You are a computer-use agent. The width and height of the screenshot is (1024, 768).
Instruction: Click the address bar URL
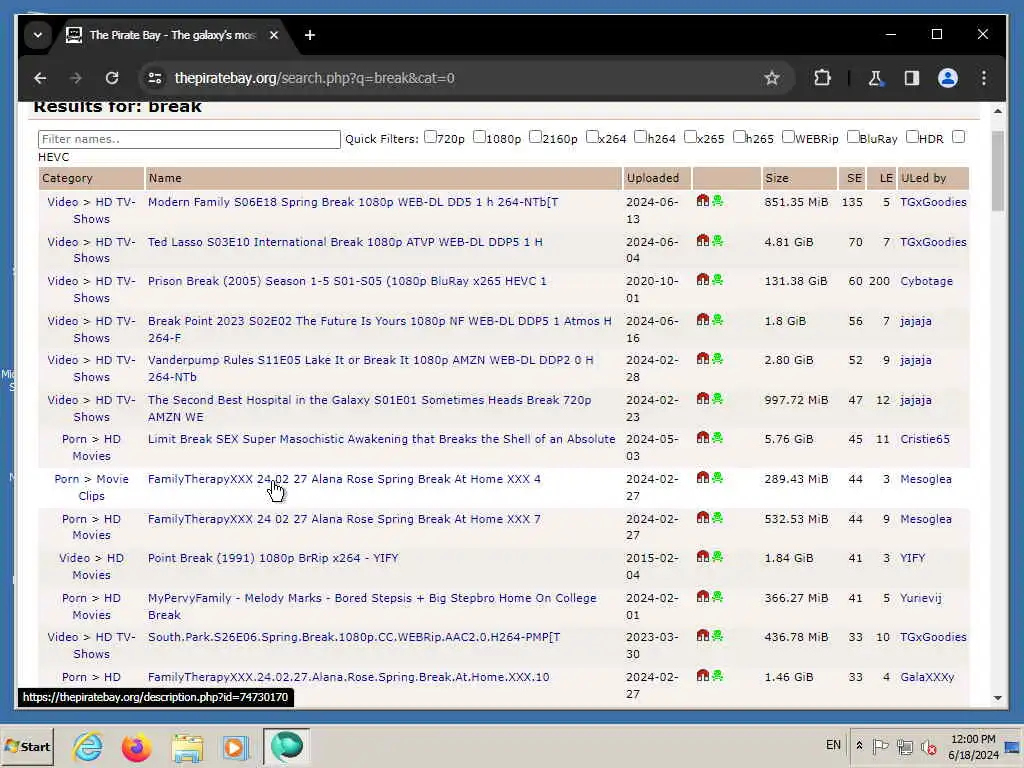pos(314,78)
